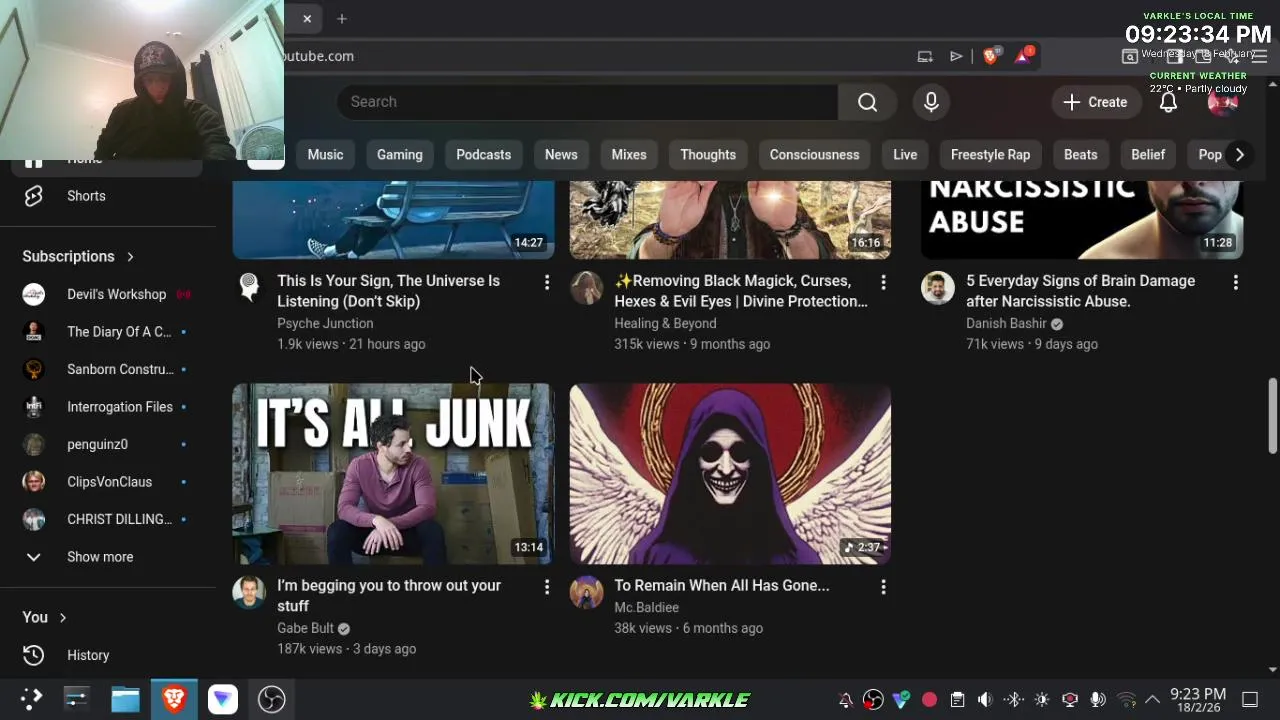Image resolution: width=1280 pixels, height=720 pixels.
Task: Activate voice search microphone
Action: click(x=931, y=102)
